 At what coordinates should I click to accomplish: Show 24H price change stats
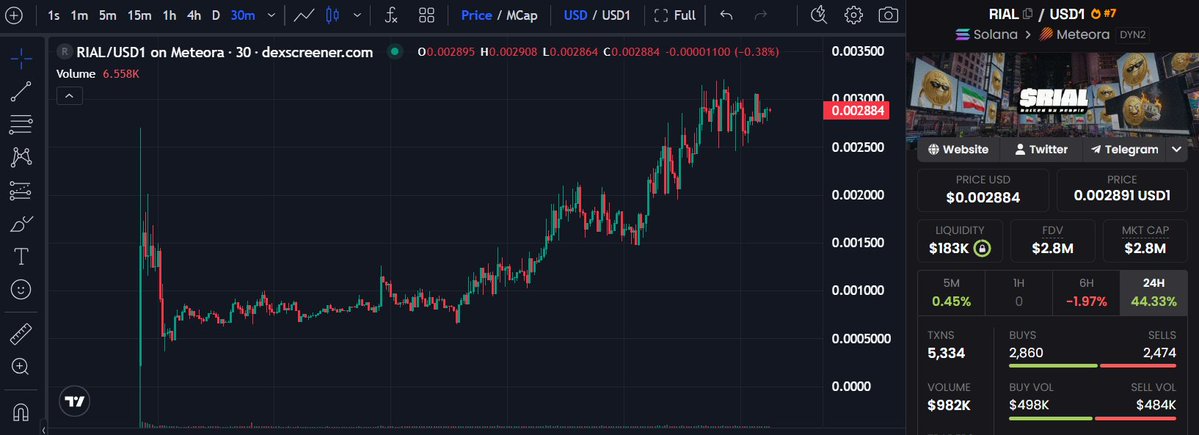pos(1153,293)
